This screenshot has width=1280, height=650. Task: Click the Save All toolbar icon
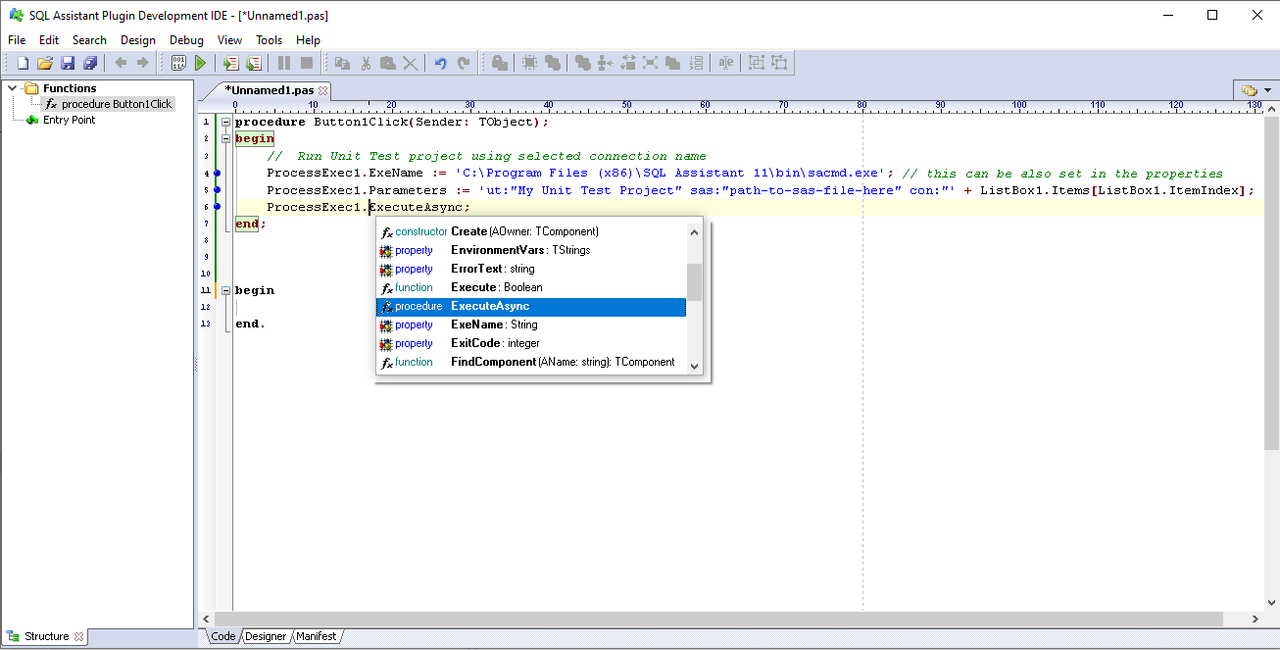[x=90, y=63]
